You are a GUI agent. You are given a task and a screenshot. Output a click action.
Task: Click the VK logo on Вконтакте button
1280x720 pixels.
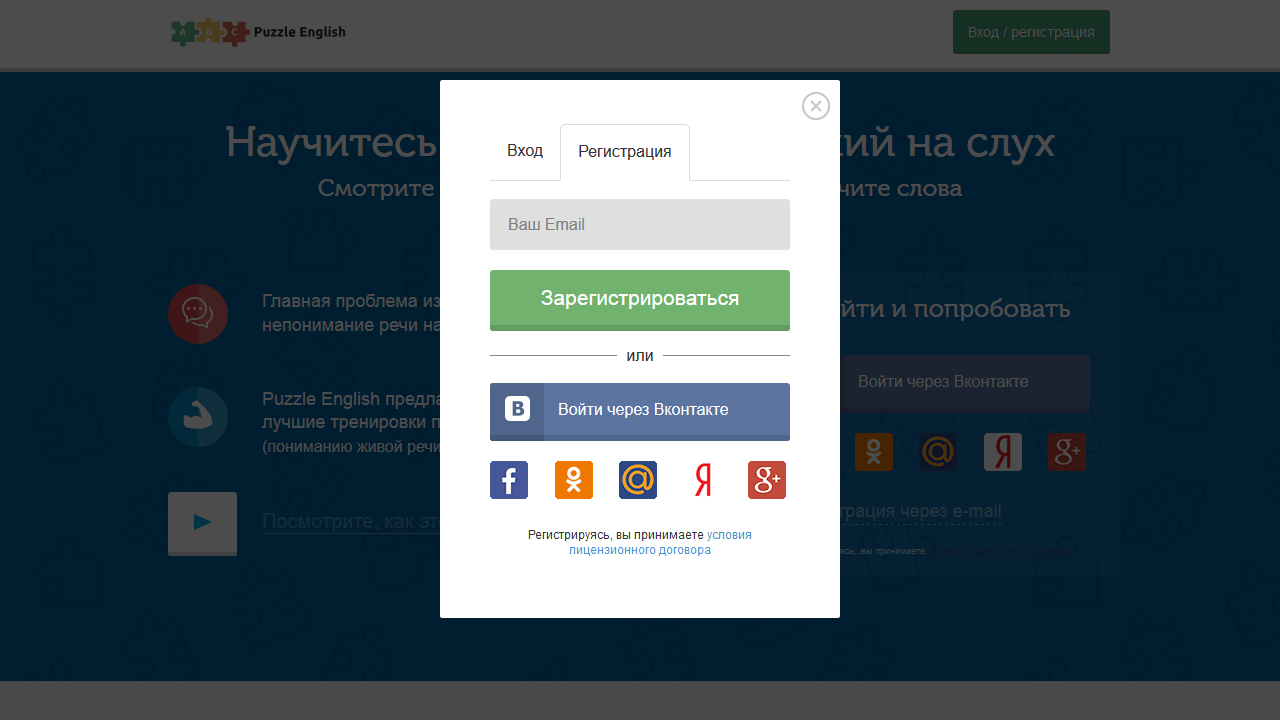pyautogui.click(x=517, y=409)
